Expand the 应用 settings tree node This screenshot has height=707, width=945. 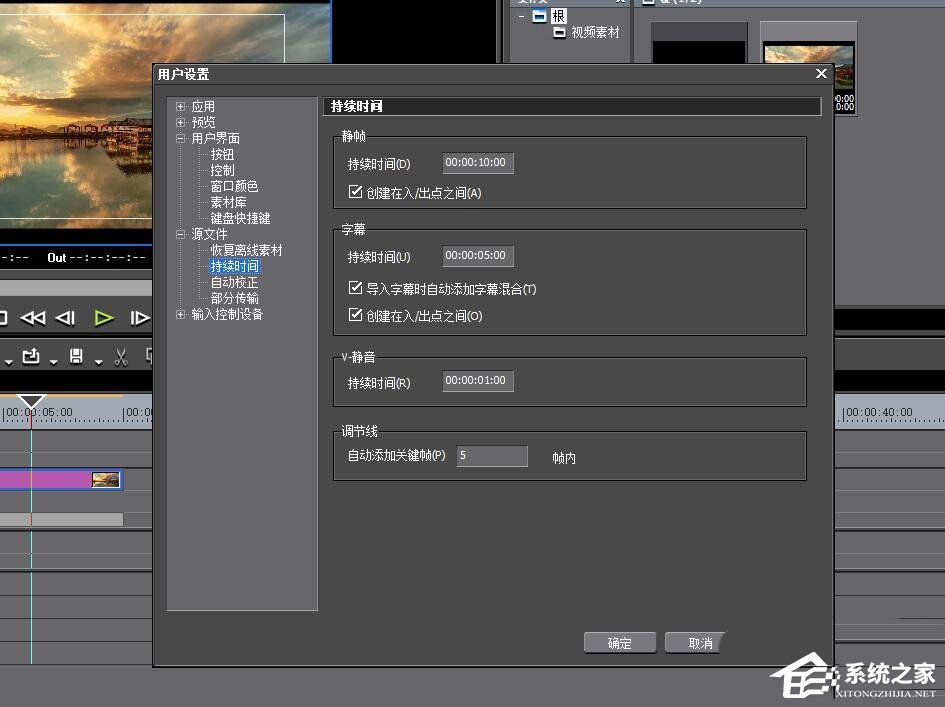(180, 105)
